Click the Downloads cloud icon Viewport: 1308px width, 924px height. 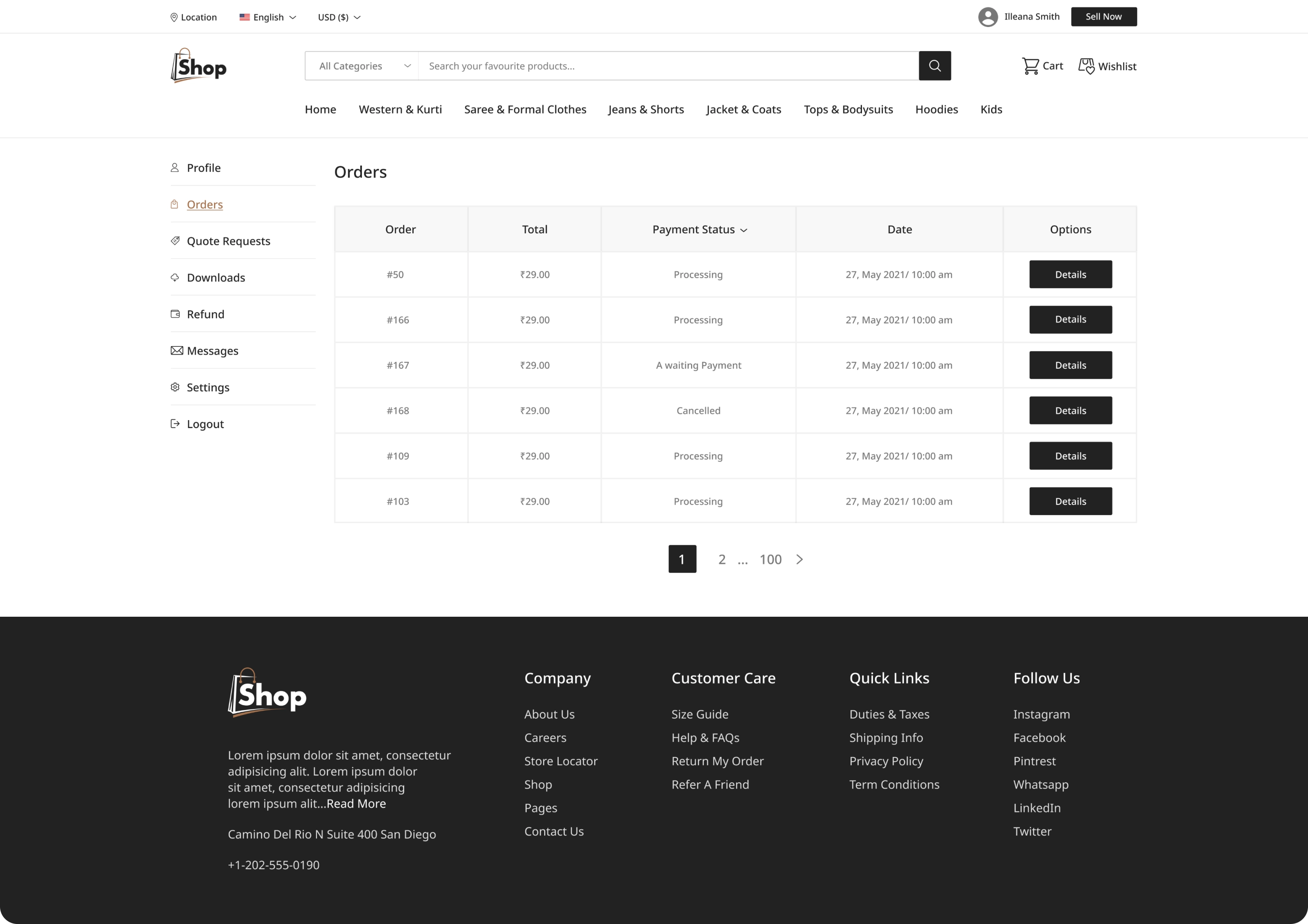point(175,277)
